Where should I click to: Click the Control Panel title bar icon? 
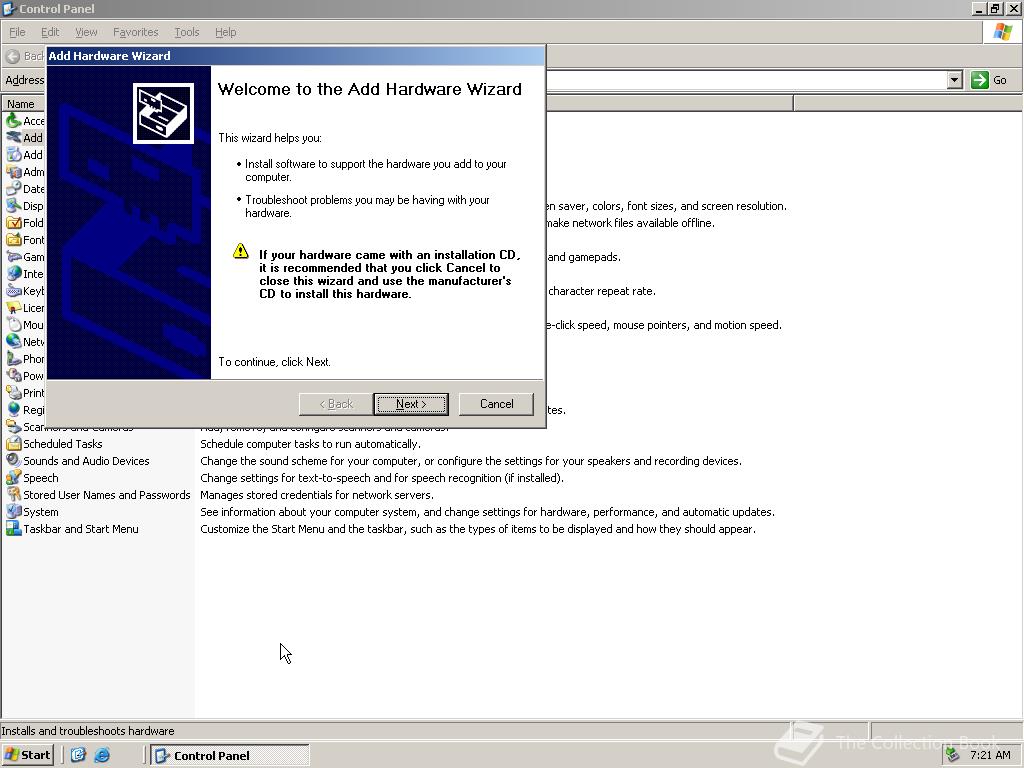point(9,8)
